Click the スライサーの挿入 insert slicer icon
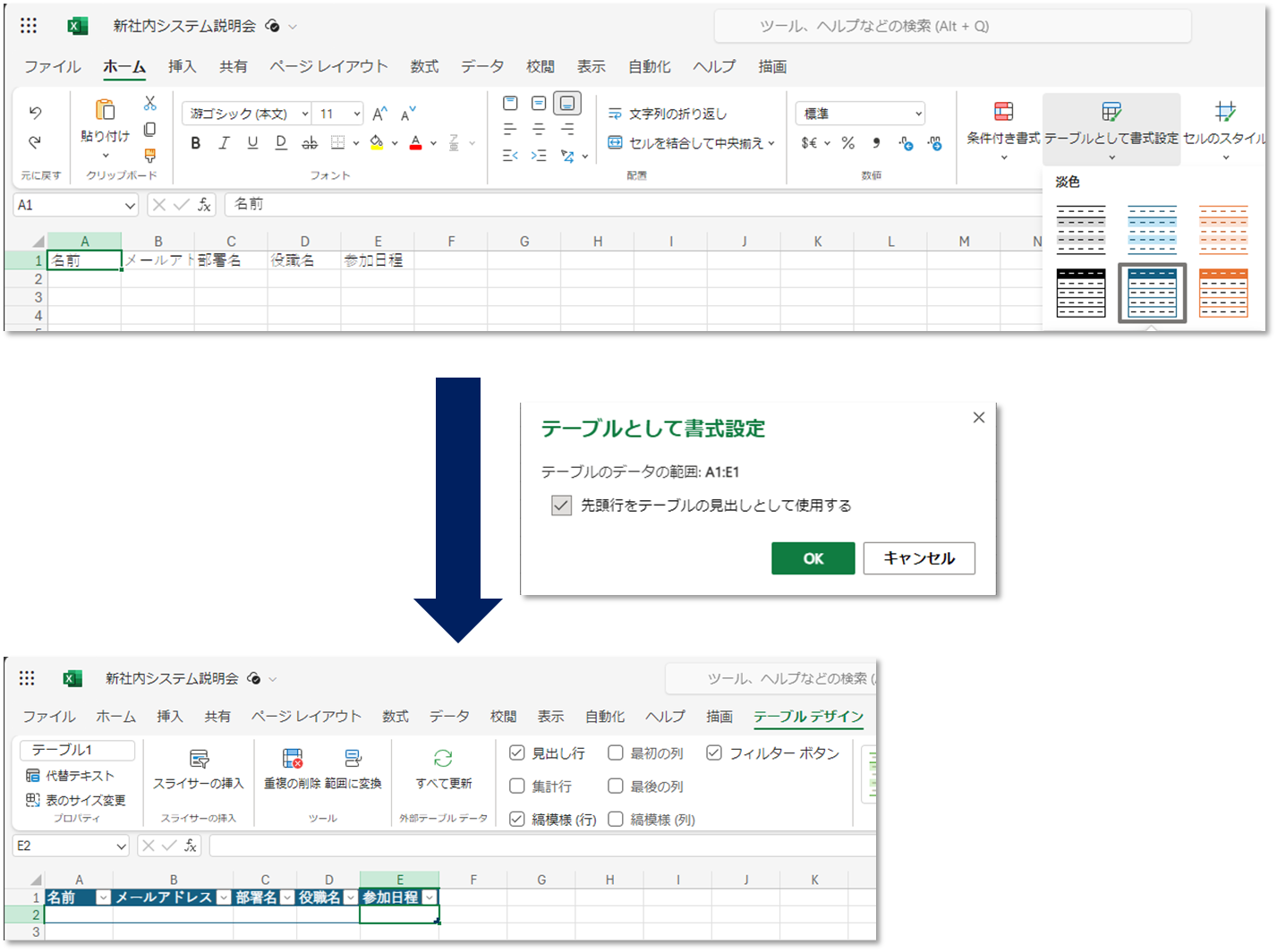1277x952 pixels. click(200, 759)
